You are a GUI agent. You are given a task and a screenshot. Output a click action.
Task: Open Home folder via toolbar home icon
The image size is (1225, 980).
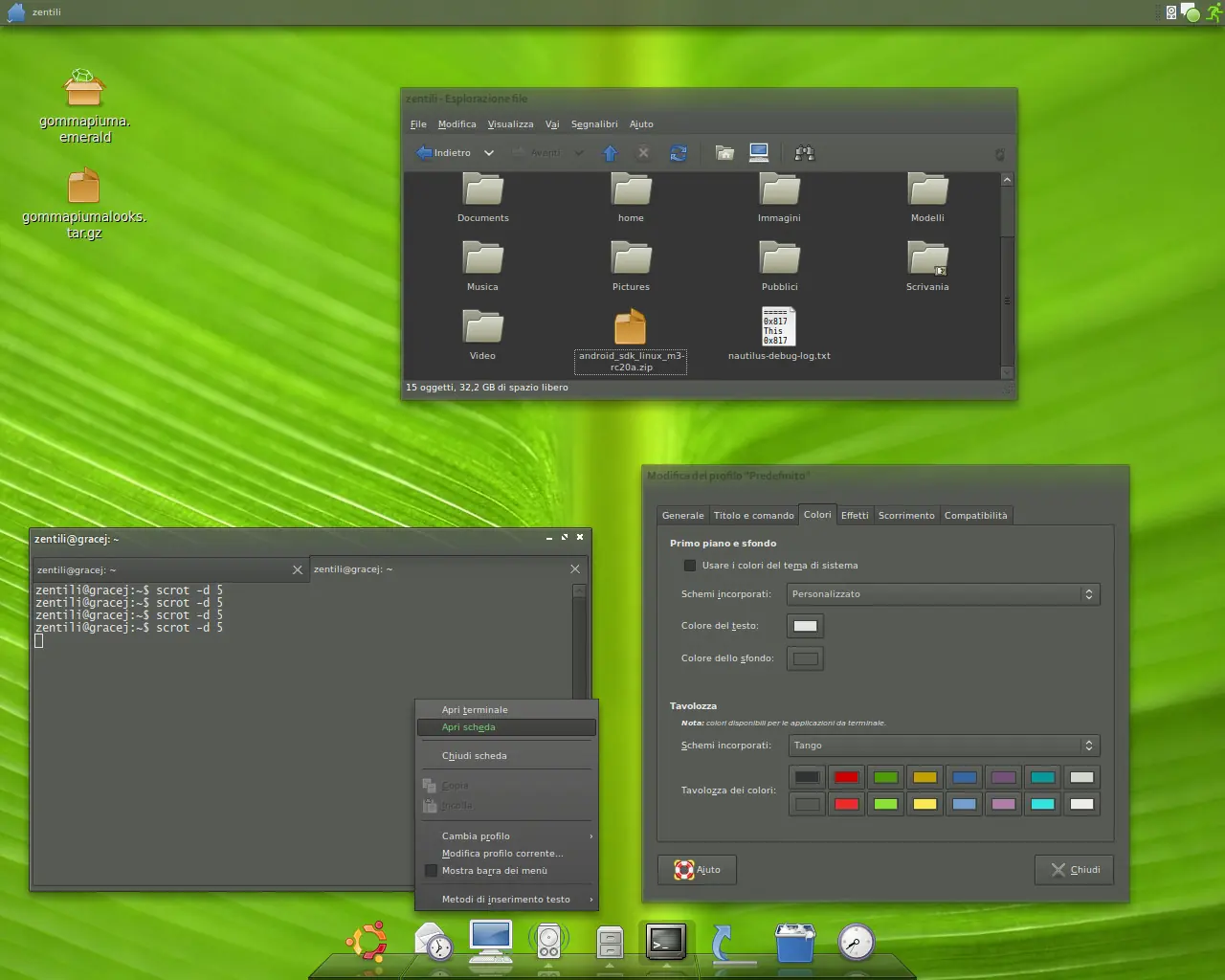(x=724, y=153)
